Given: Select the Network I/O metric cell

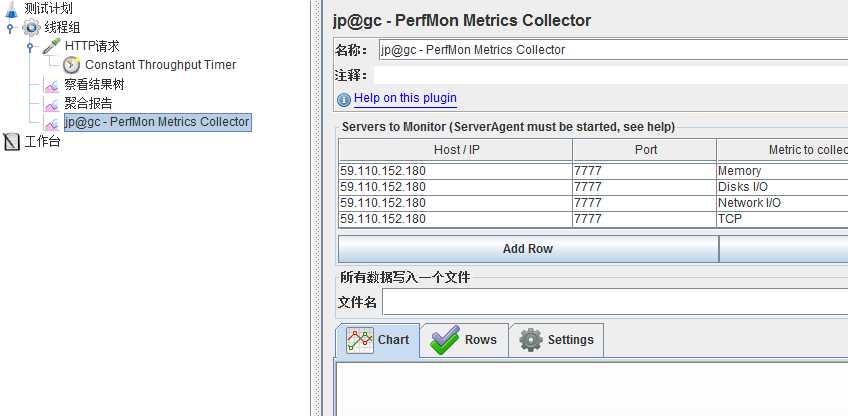Looking at the screenshot, I should coord(783,203).
